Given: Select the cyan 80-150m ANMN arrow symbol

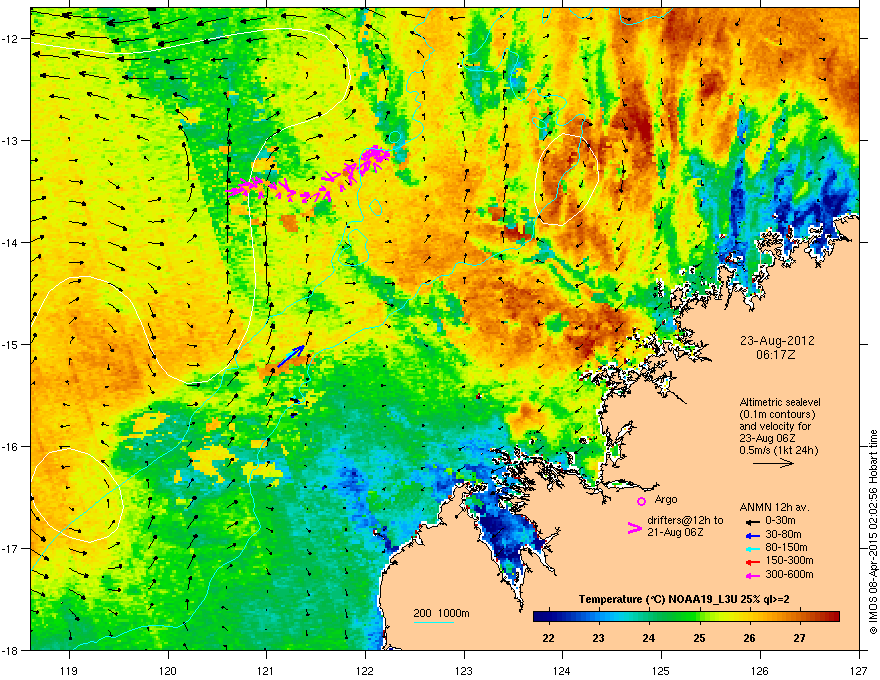Looking at the screenshot, I should click(x=753, y=548).
